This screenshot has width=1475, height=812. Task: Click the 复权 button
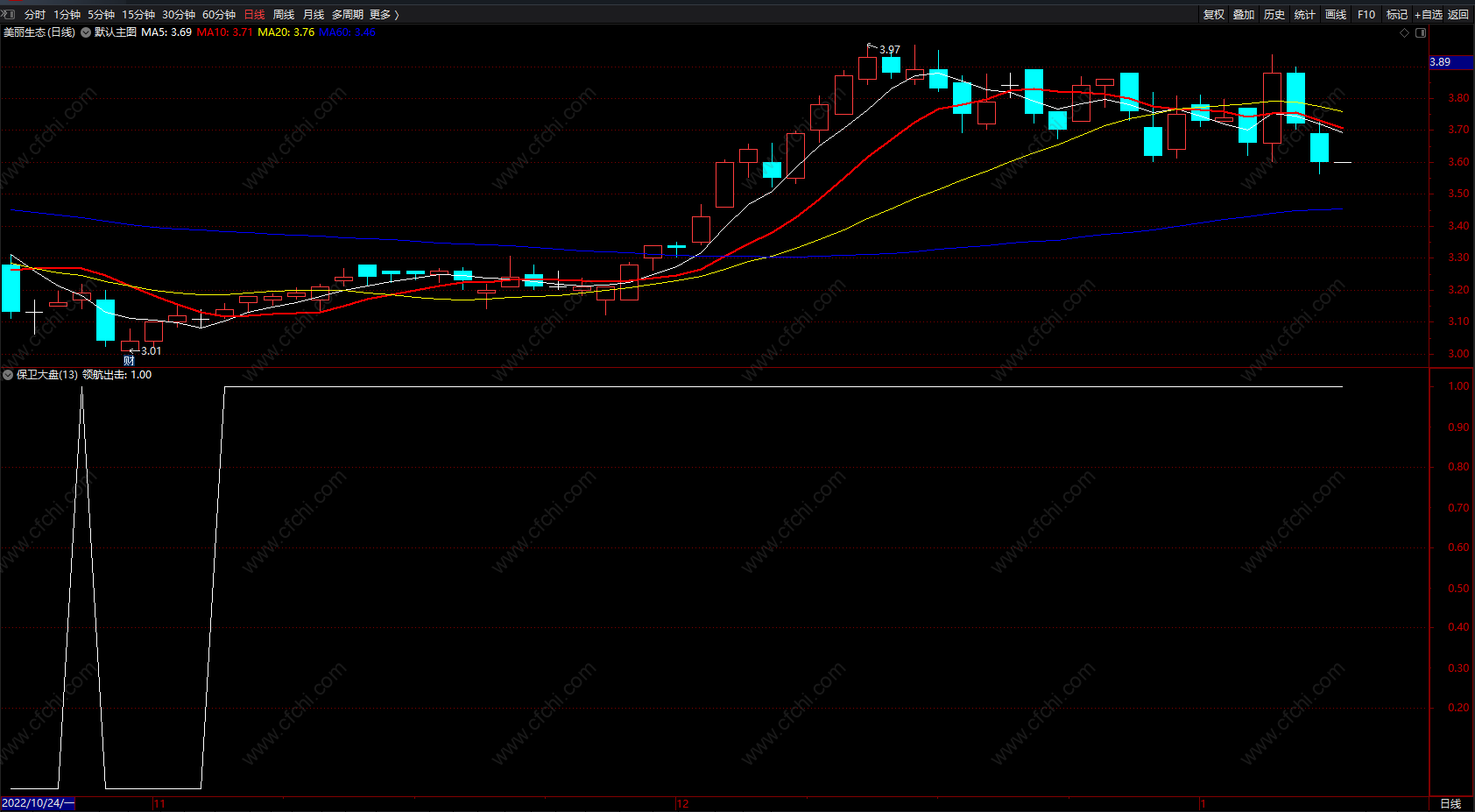pos(1214,15)
